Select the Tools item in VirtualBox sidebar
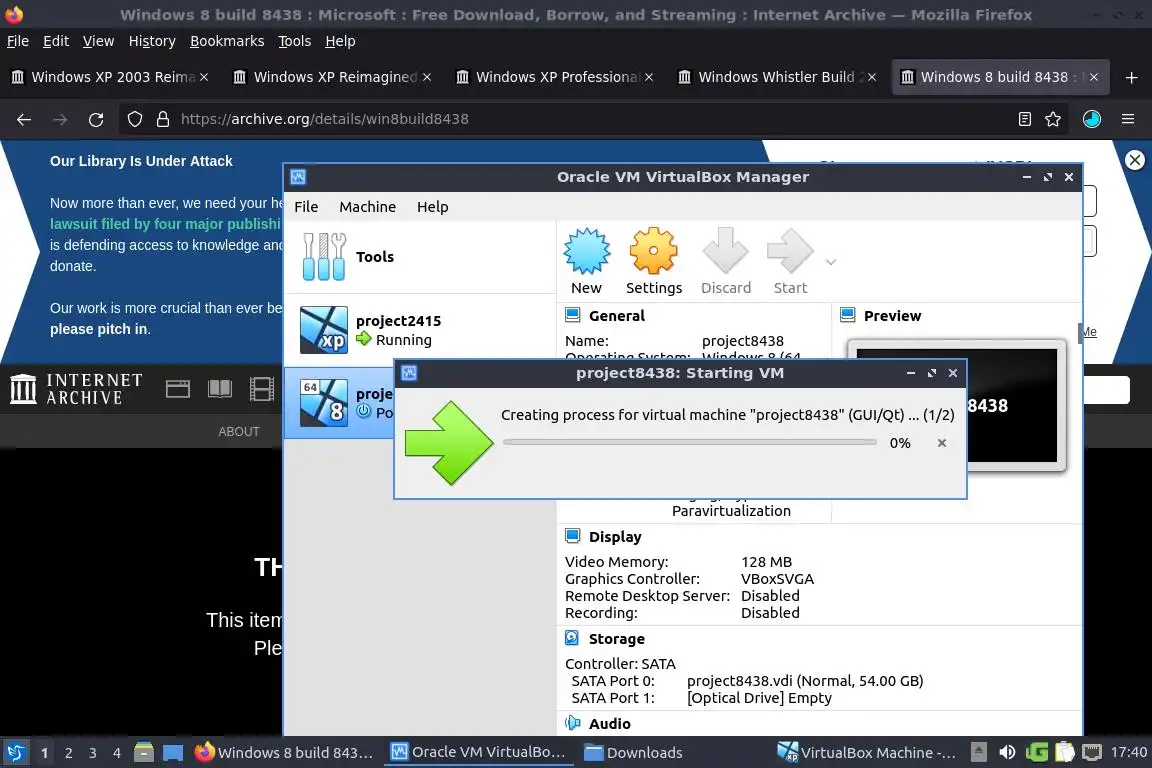This screenshot has width=1152, height=768. 420,257
